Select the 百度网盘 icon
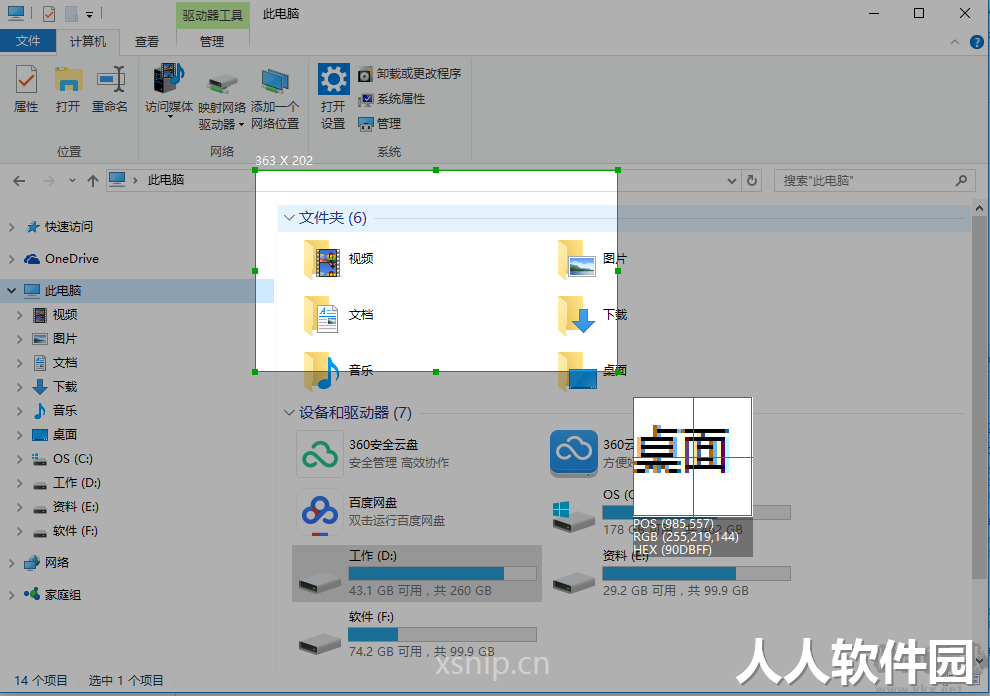This screenshot has width=990, height=696. [x=319, y=512]
